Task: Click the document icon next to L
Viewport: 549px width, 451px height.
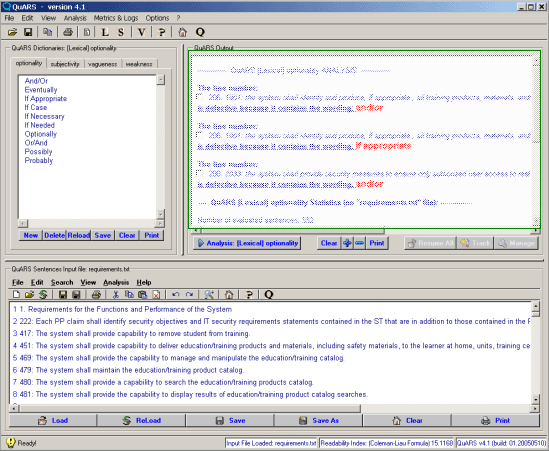Action: click(x=86, y=33)
